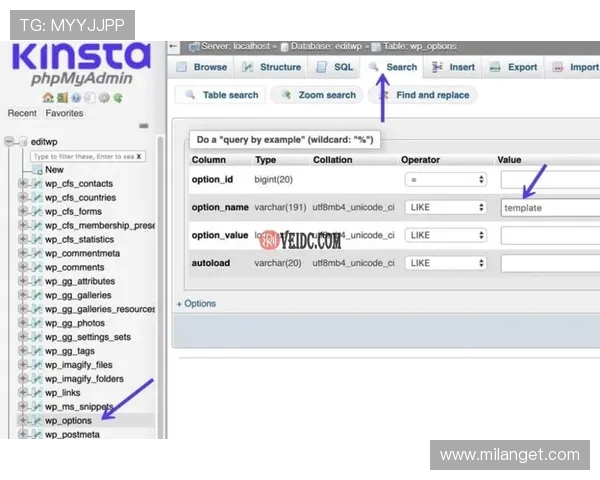600x480 pixels.
Task: Click the log out icon beside Home
Action: tap(61, 97)
